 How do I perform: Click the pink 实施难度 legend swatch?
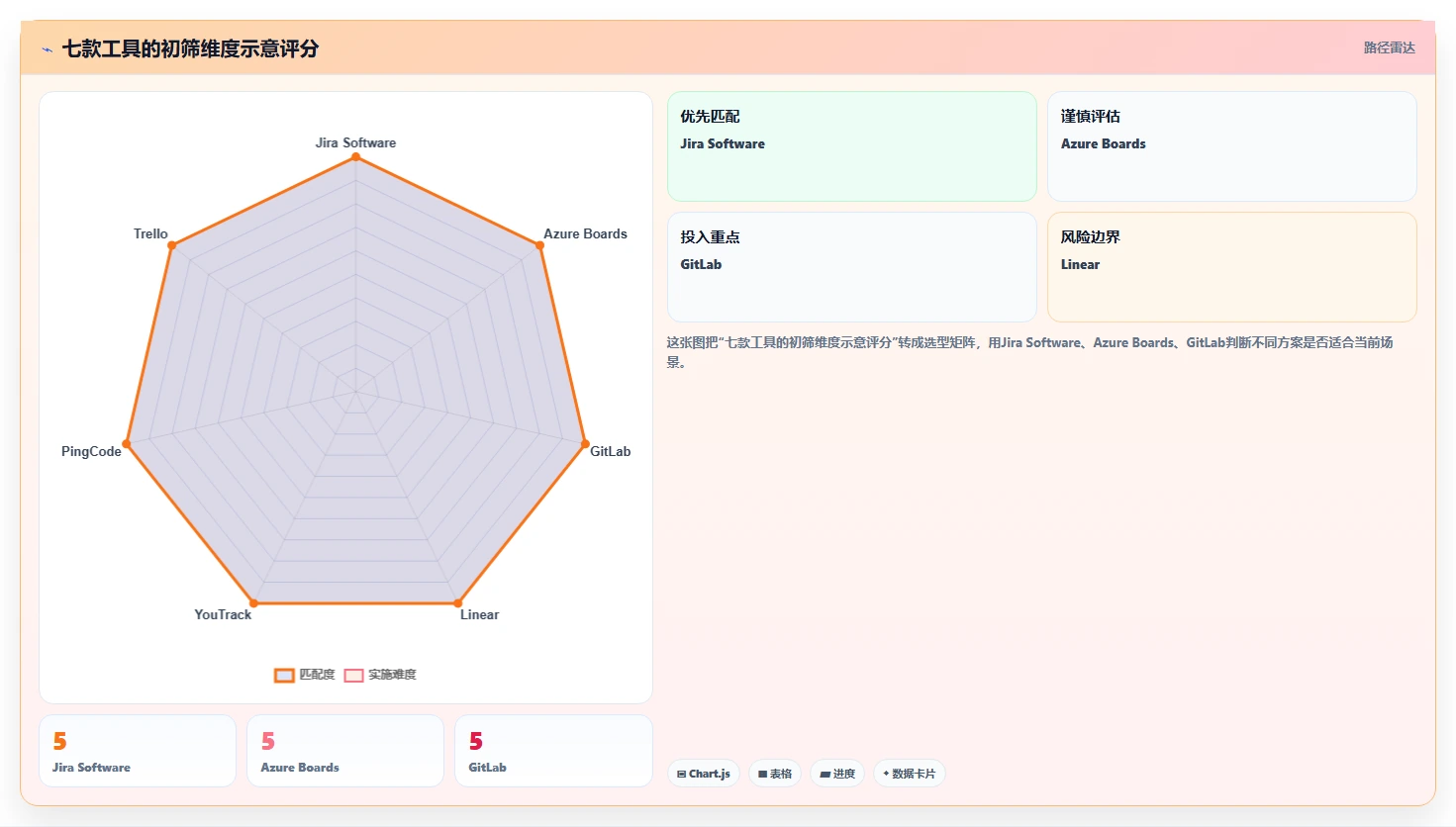(353, 676)
